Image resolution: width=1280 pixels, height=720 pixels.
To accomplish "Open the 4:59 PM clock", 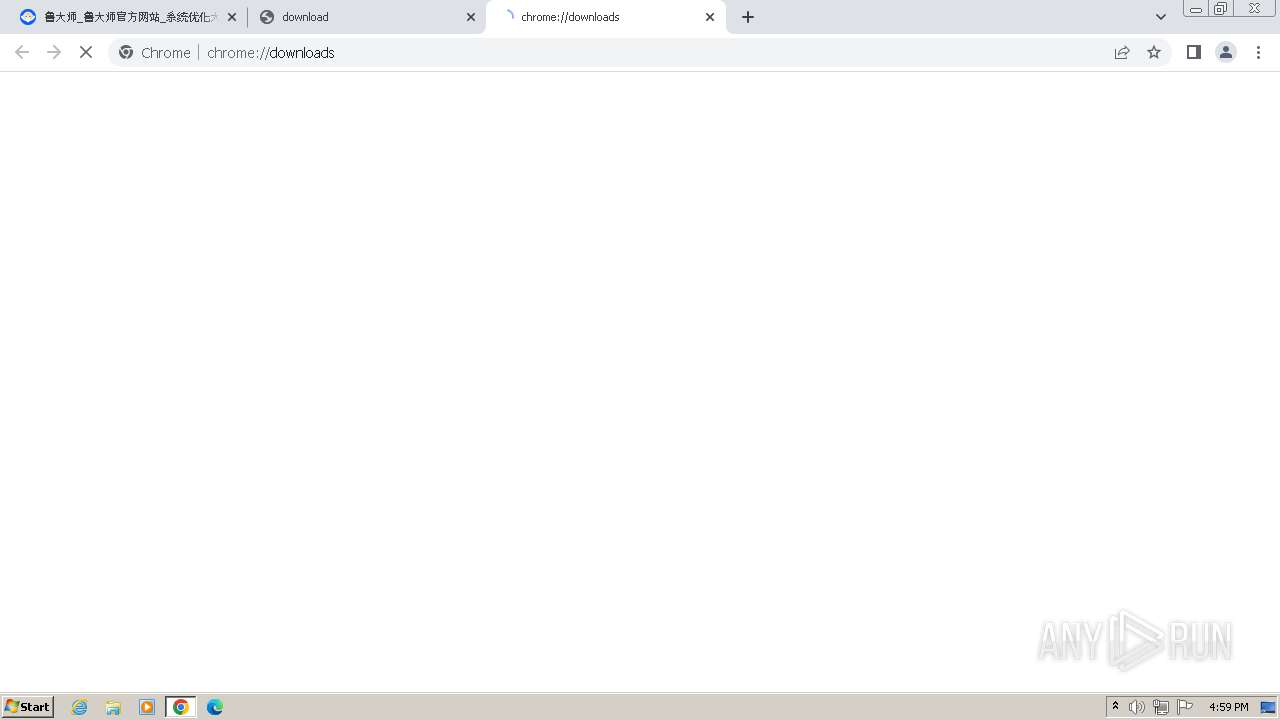I will [x=1228, y=707].
